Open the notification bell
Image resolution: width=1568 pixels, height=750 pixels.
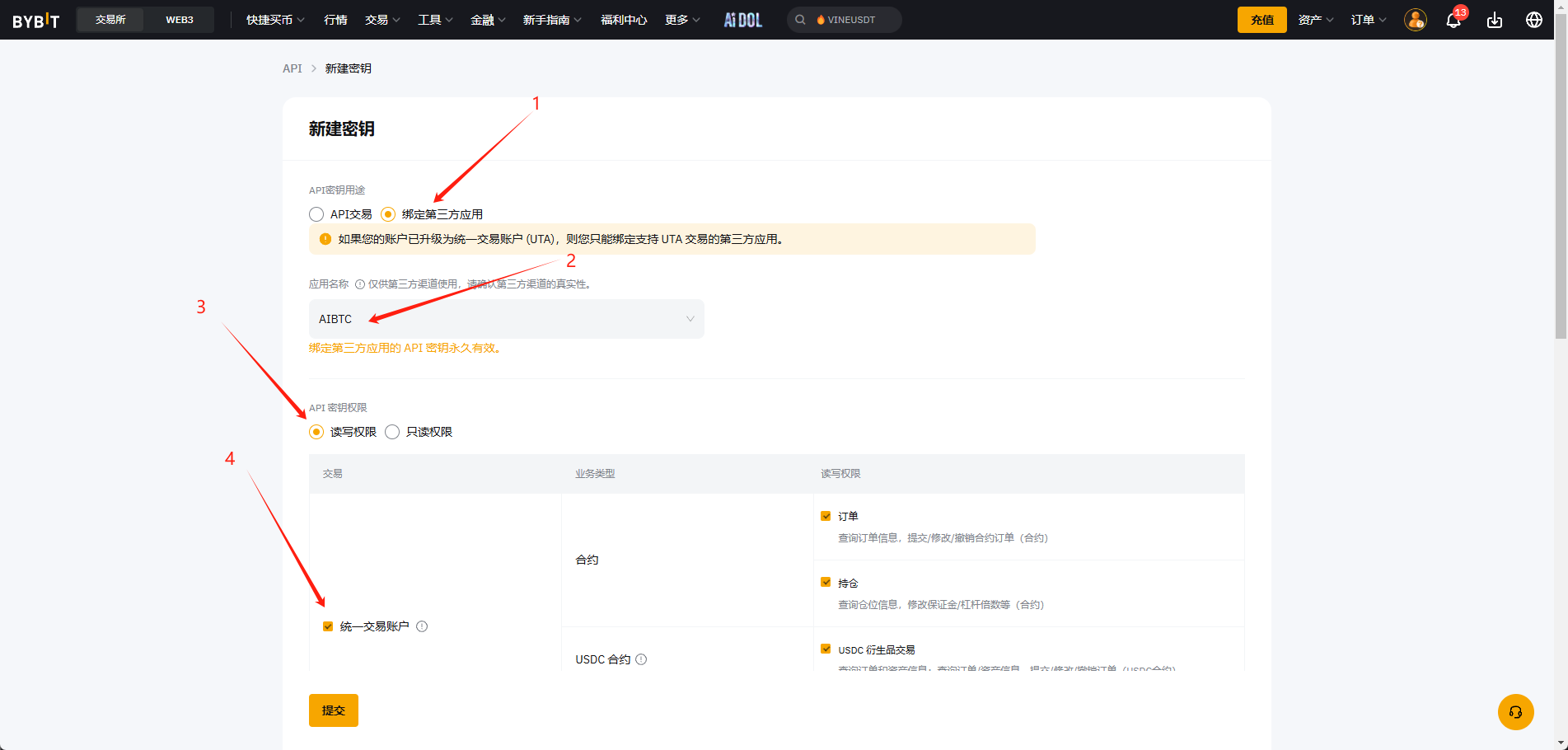tap(1453, 20)
